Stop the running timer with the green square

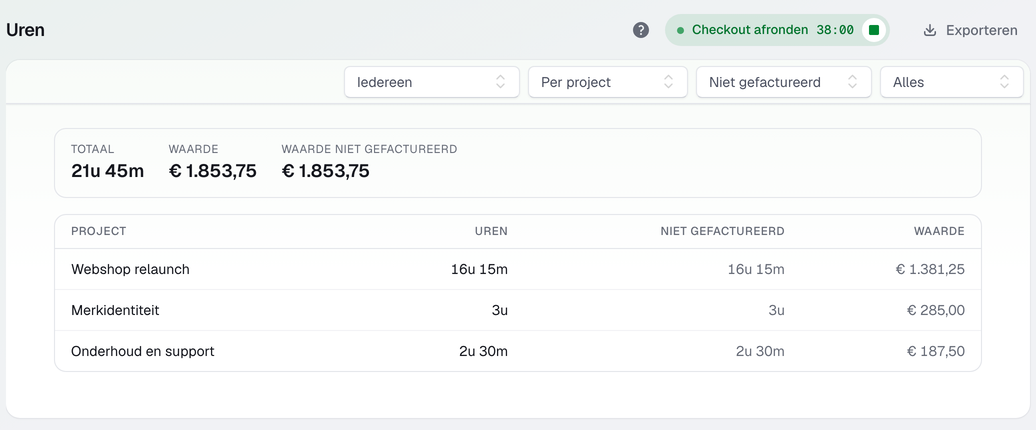click(873, 30)
